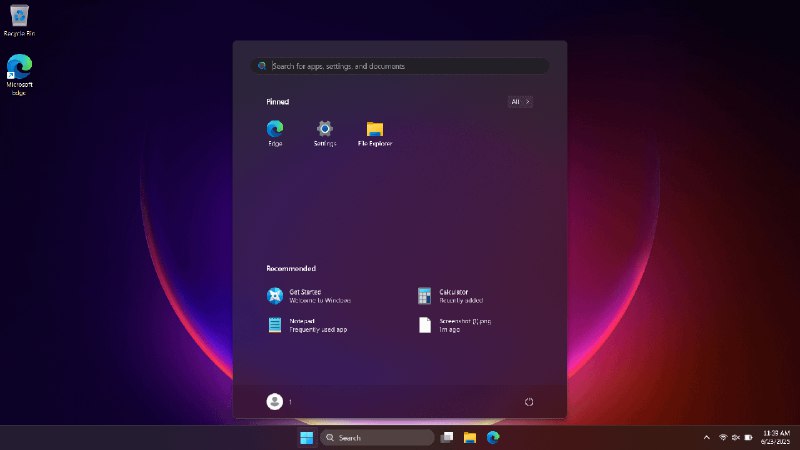This screenshot has height=450, width=800.
Task: Click the 'Recently added' text under Calculator
Action: tap(461, 301)
